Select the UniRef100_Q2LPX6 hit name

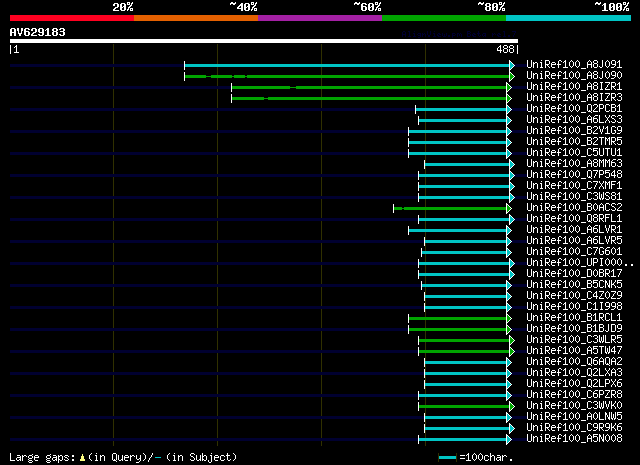coord(574,383)
